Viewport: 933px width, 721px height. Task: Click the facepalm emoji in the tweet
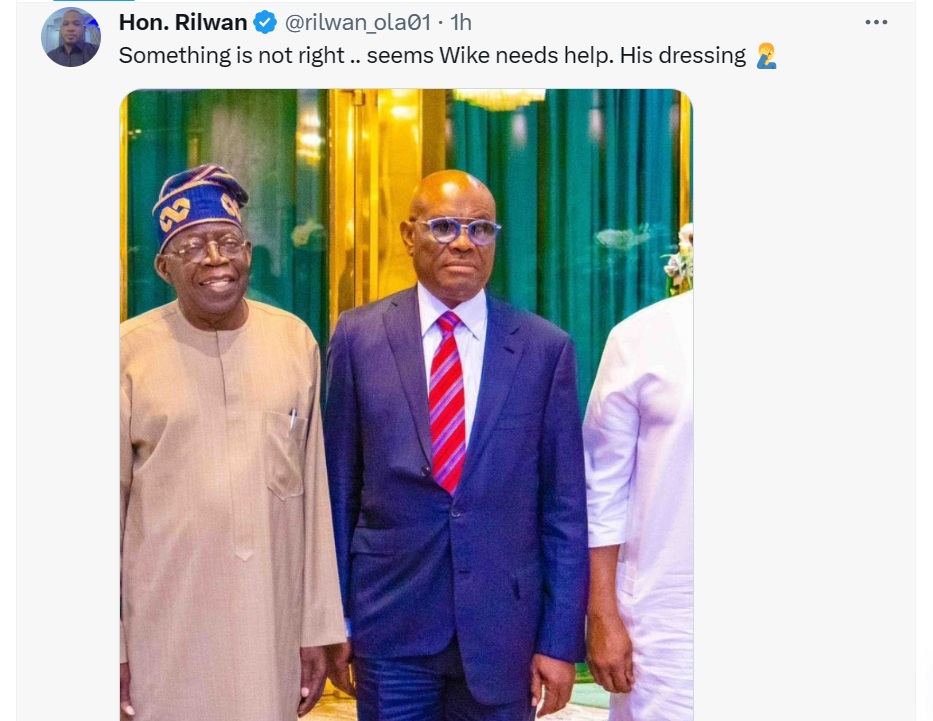[x=766, y=56]
